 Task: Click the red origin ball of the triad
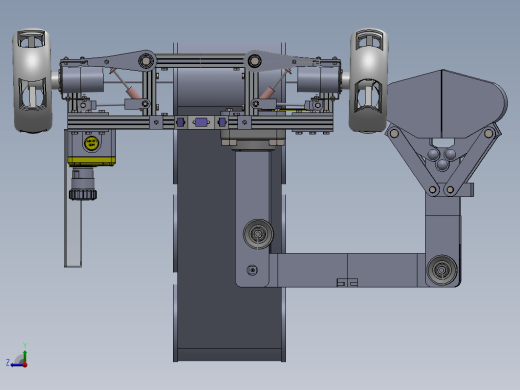coord(25,365)
